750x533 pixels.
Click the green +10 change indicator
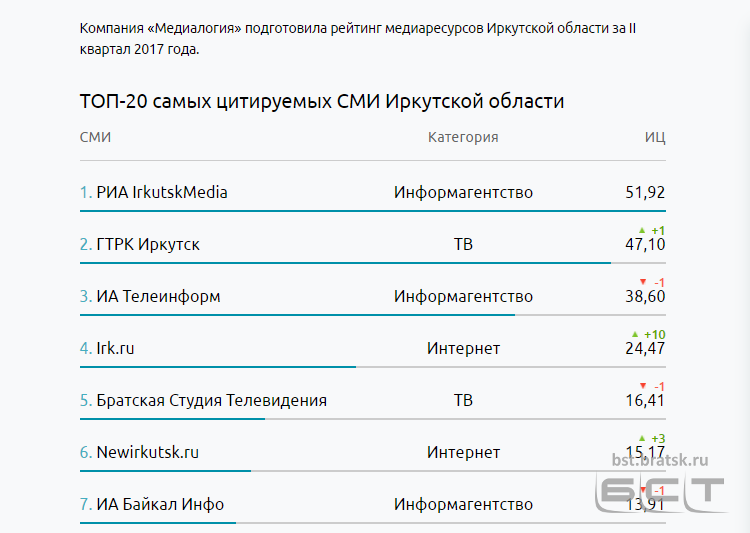tap(649, 334)
